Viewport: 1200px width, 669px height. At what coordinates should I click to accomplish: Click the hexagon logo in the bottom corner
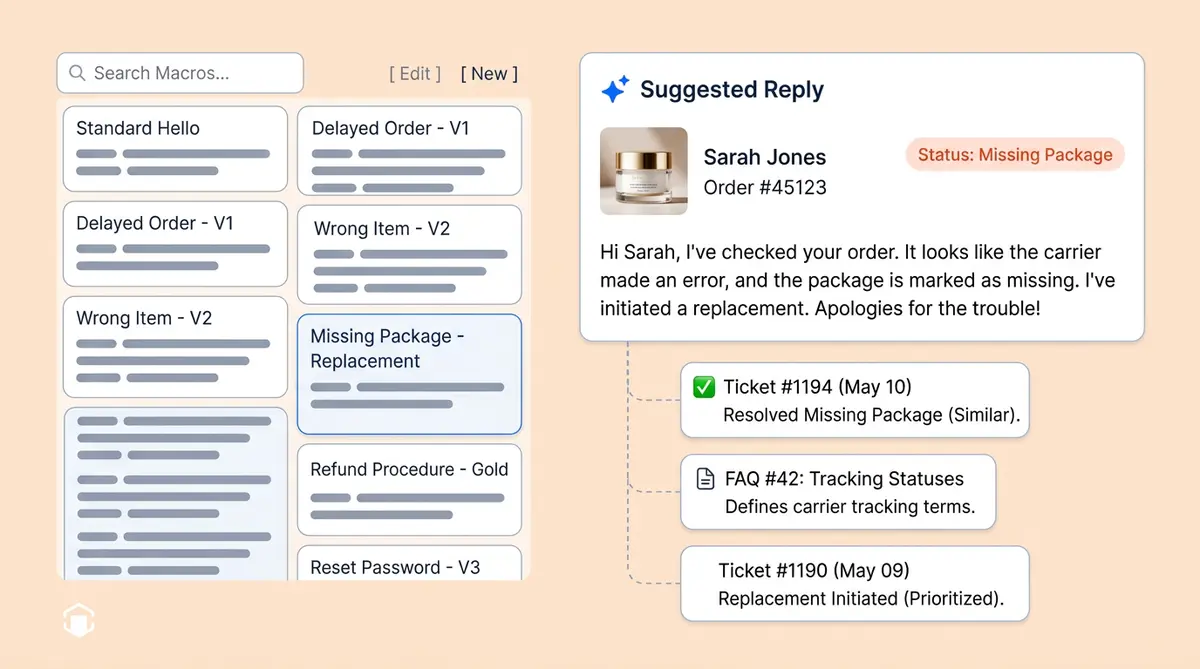(78, 620)
